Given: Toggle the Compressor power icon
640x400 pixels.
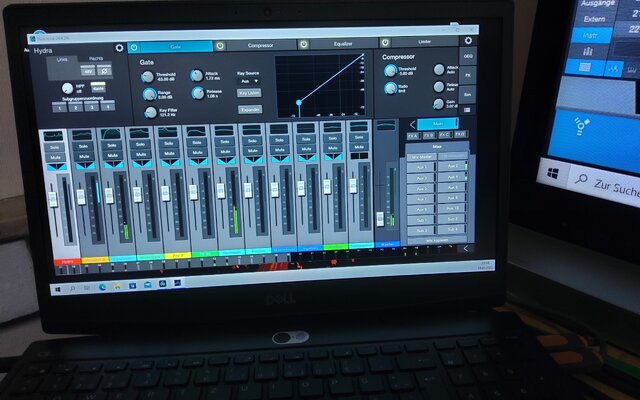Looking at the screenshot, I should [x=220, y=45].
